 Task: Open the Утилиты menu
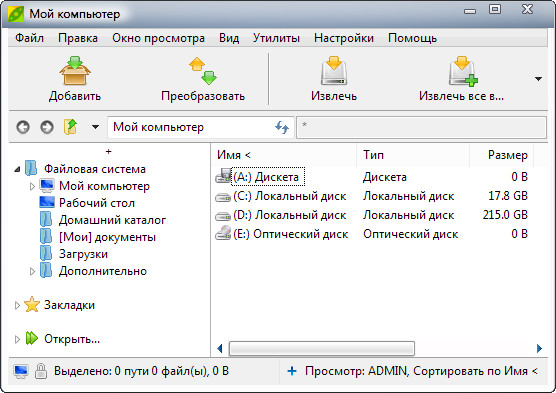tap(276, 38)
